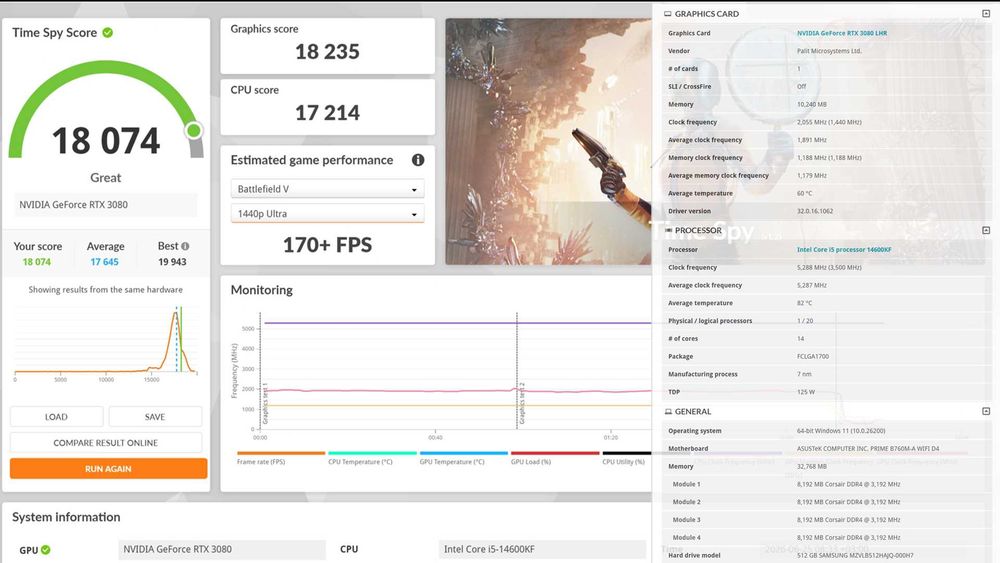The height and width of the screenshot is (563, 1000).
Task: Click the NVIDIA GeForce RTX 3080 field under score
Action: point(106,205)
